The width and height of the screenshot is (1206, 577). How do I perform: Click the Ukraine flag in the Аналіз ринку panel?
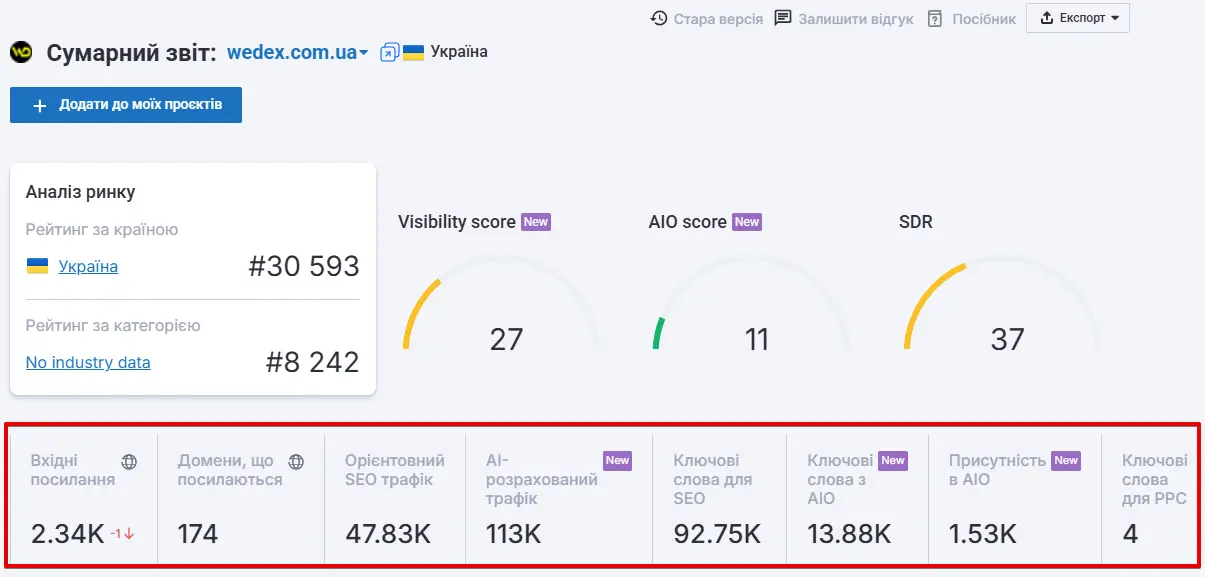click(x=37, y=266)
